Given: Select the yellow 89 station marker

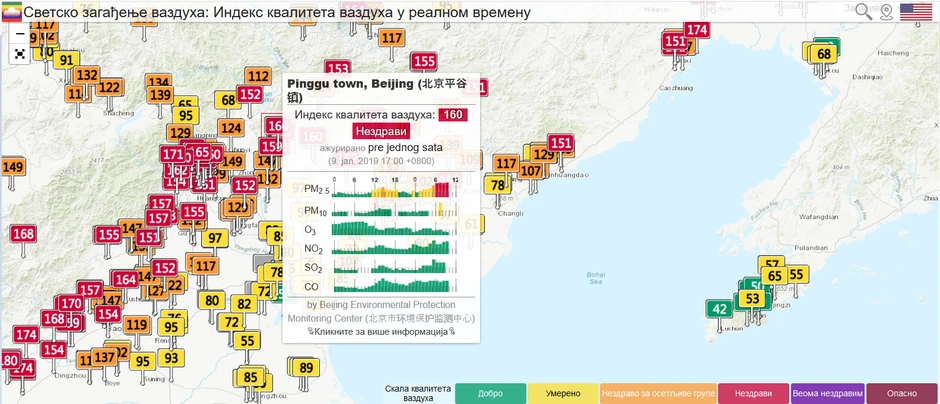Looking at the screenshot, I should (x=306, y=367).
